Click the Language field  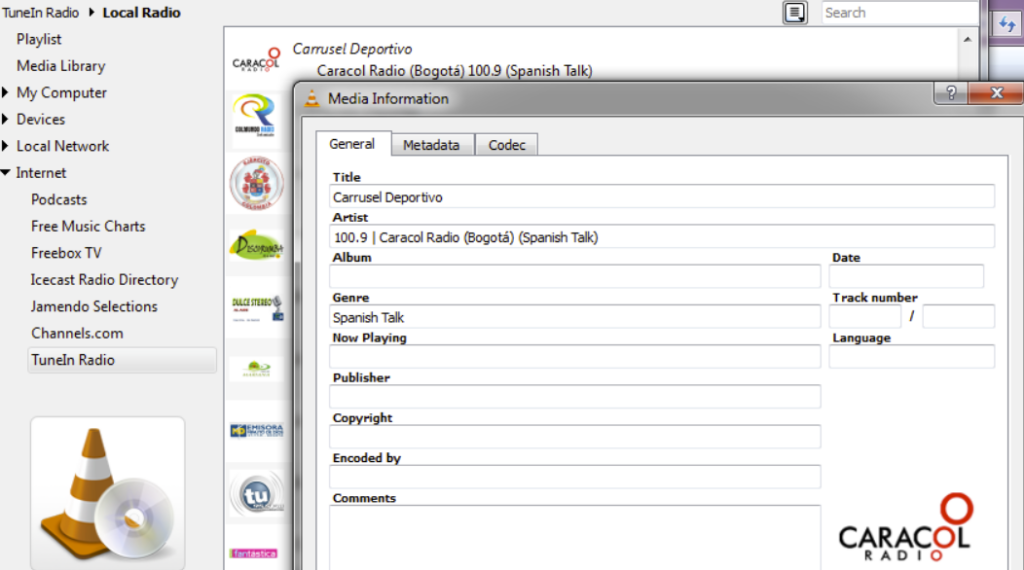tap(912, 356)
